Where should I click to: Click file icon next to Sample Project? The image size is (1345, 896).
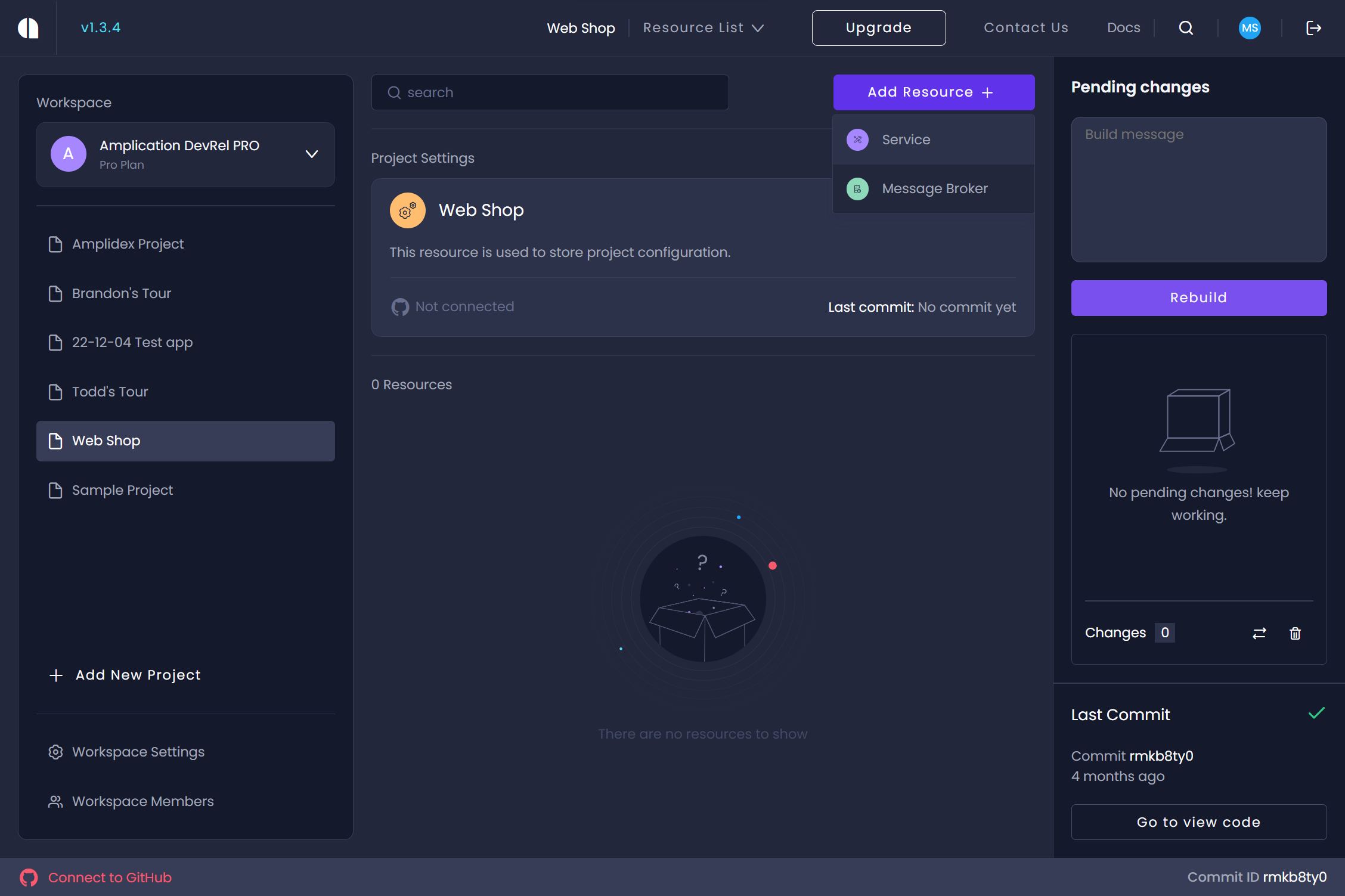click(x=55, y=491)
